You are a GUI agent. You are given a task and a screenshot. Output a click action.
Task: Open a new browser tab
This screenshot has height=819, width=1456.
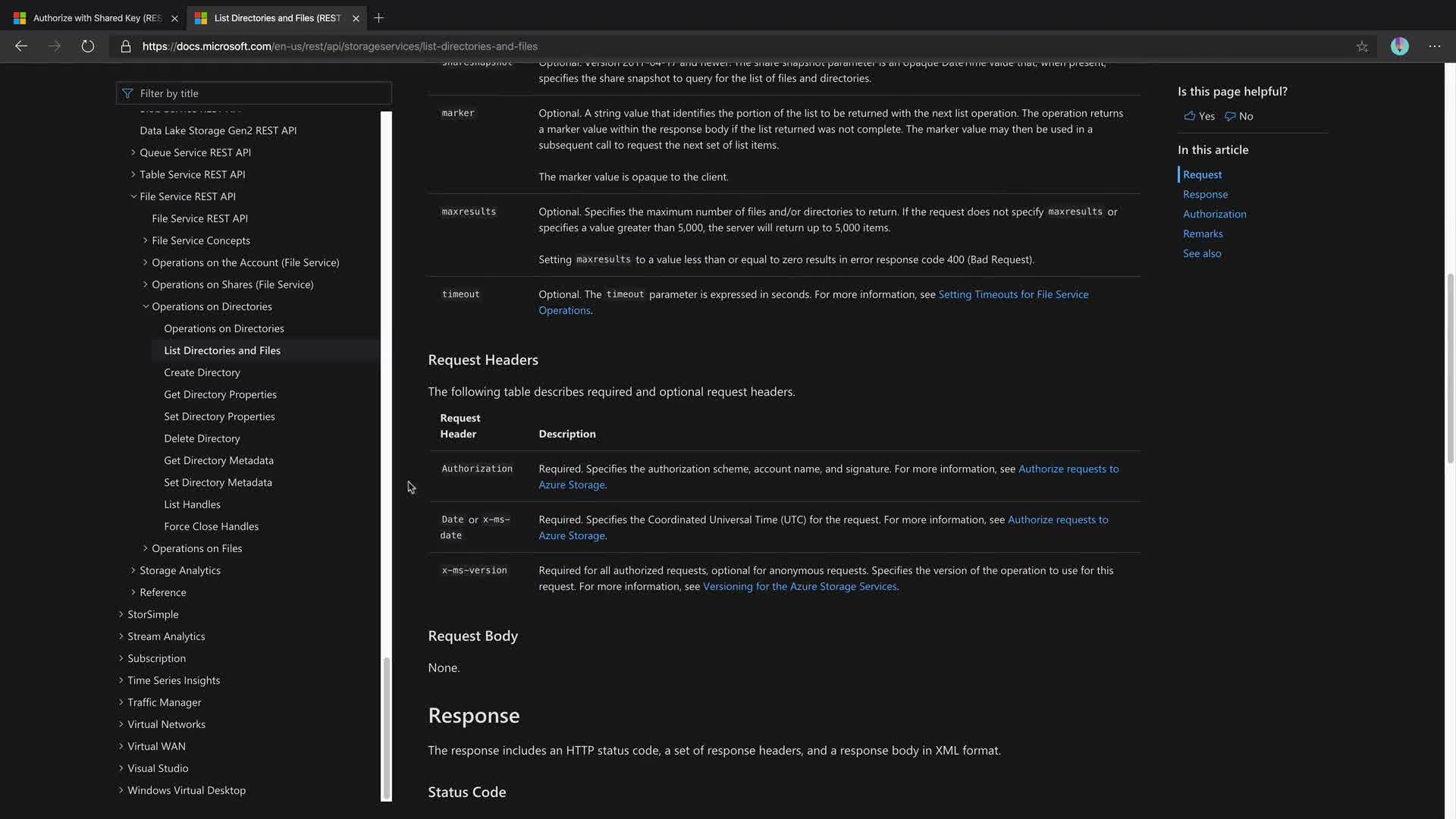coord(379,17)
